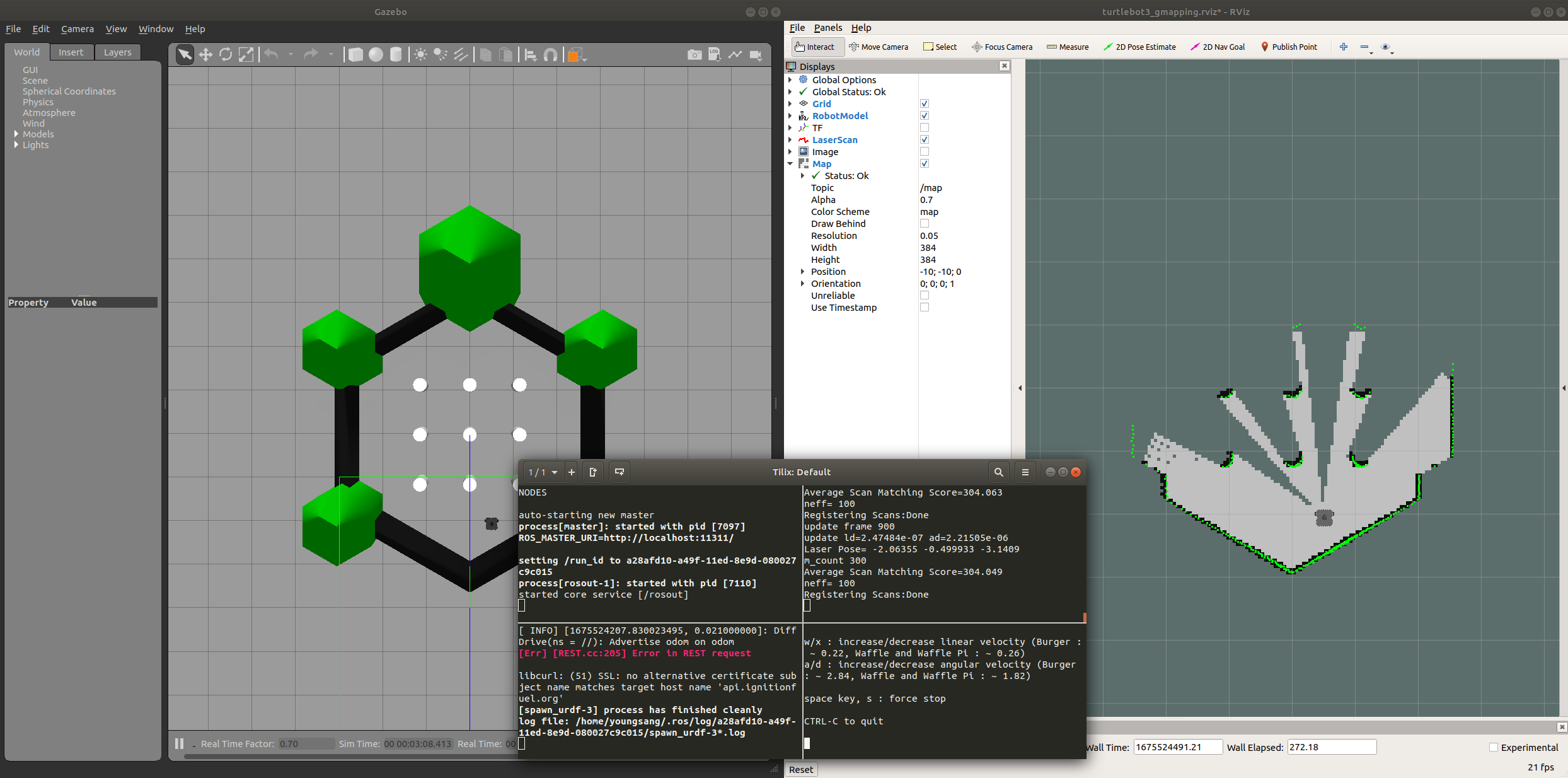
Task: Click the Alpha value field of Map
Action: tap(963, 200)
